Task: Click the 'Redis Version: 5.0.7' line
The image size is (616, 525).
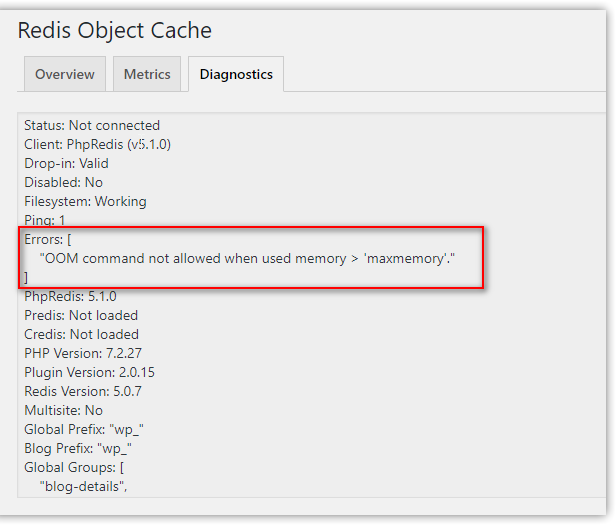Action: tap(83, 391)
